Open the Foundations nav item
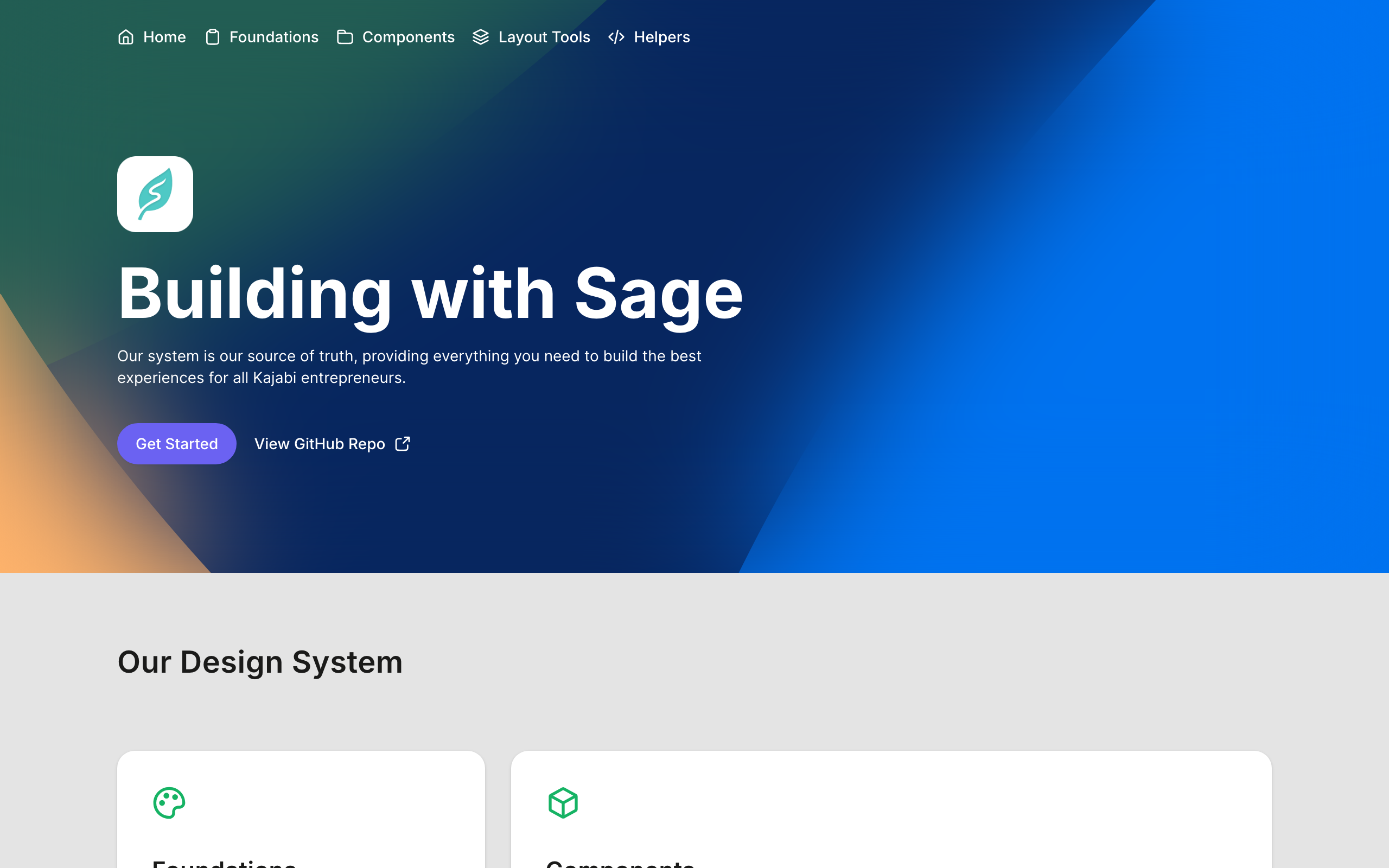Screen dimensions: 1389x868 point(262,37)
